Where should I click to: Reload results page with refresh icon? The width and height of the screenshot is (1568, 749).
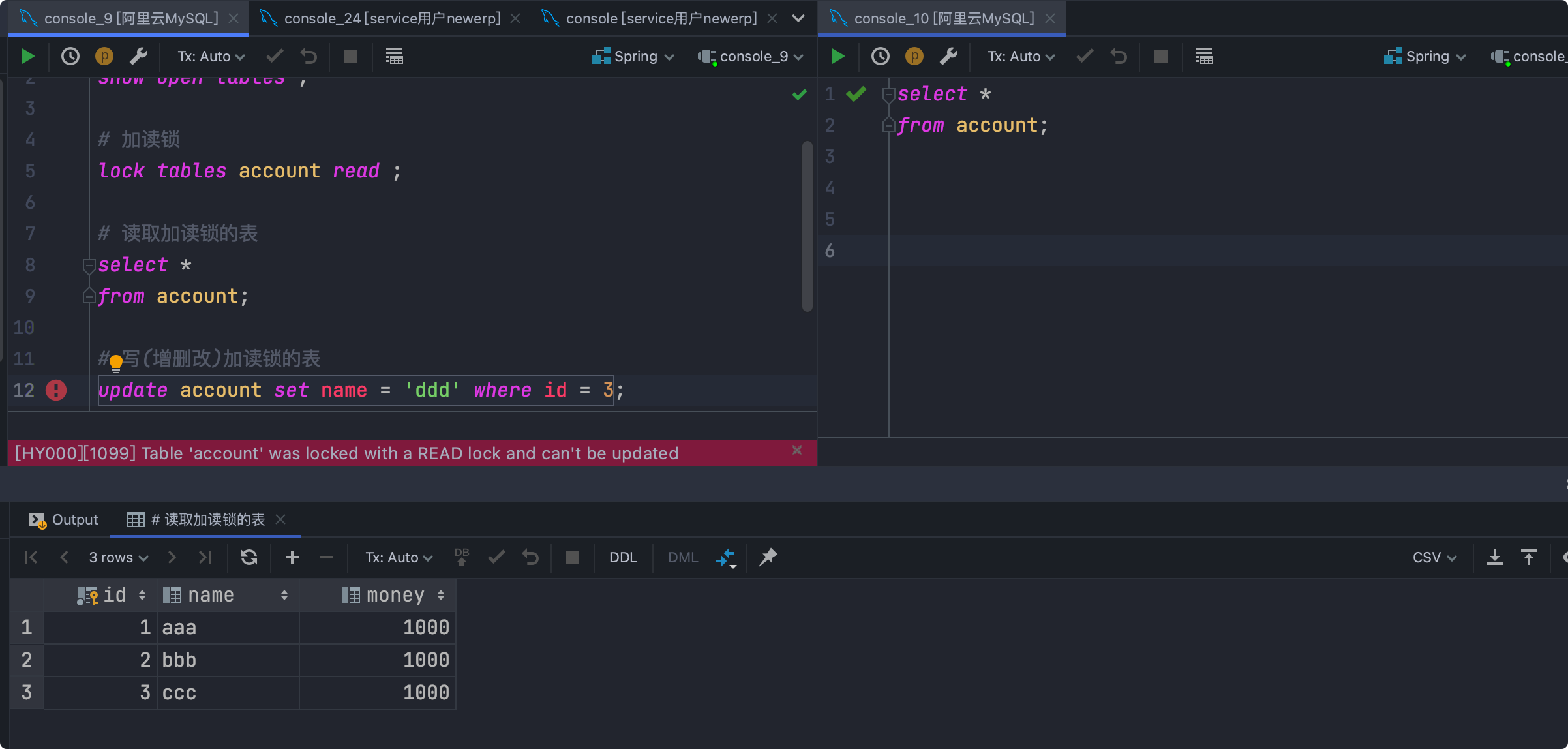pos(249,557)
